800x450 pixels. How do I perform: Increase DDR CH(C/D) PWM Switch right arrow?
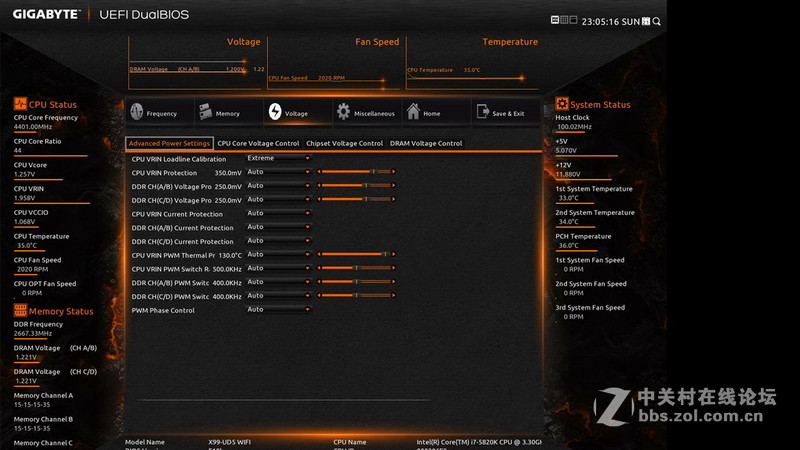(x=394, y=295)
